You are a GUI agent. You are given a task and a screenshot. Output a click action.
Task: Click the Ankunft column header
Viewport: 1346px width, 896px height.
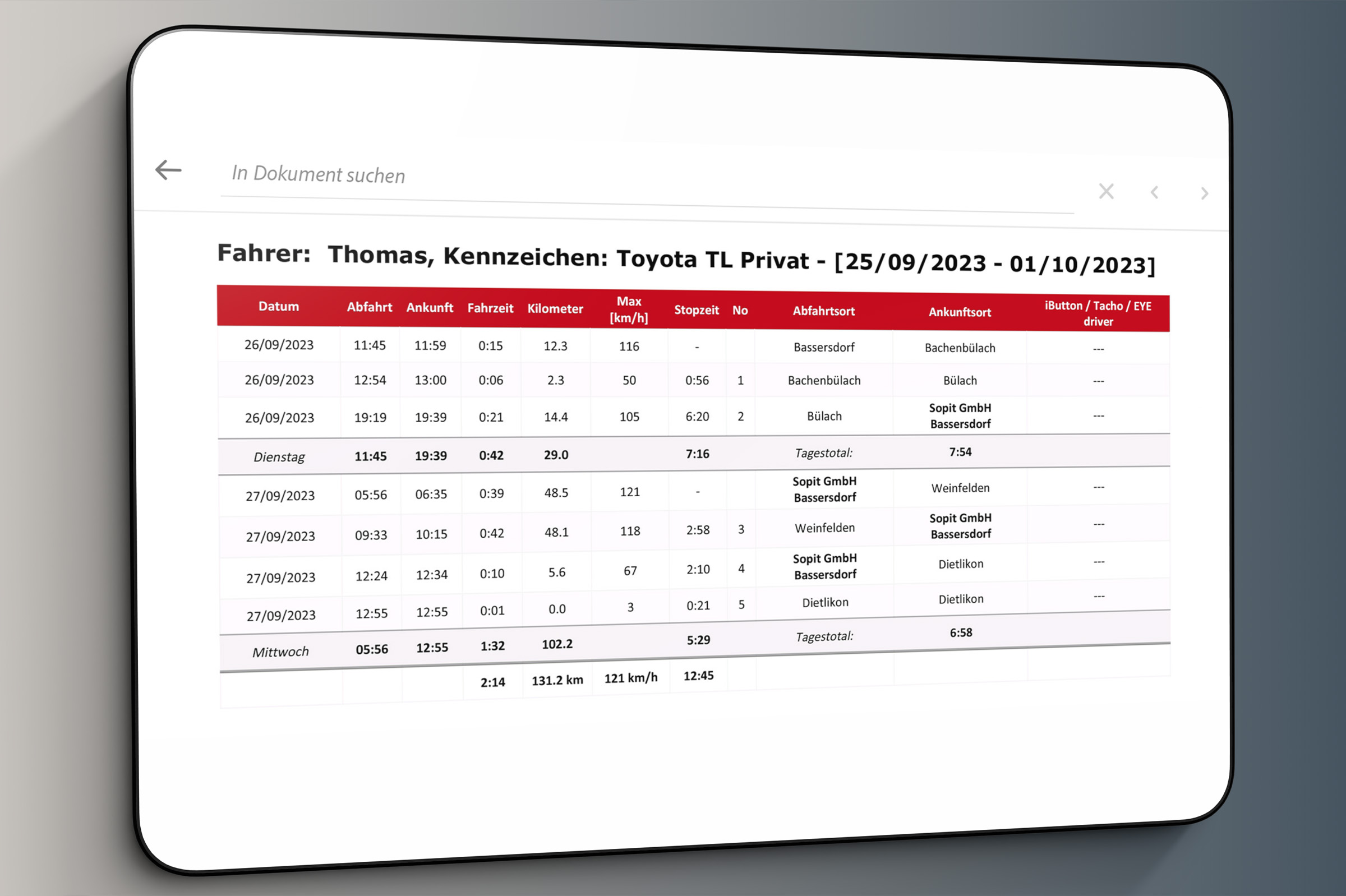point(429,308)
